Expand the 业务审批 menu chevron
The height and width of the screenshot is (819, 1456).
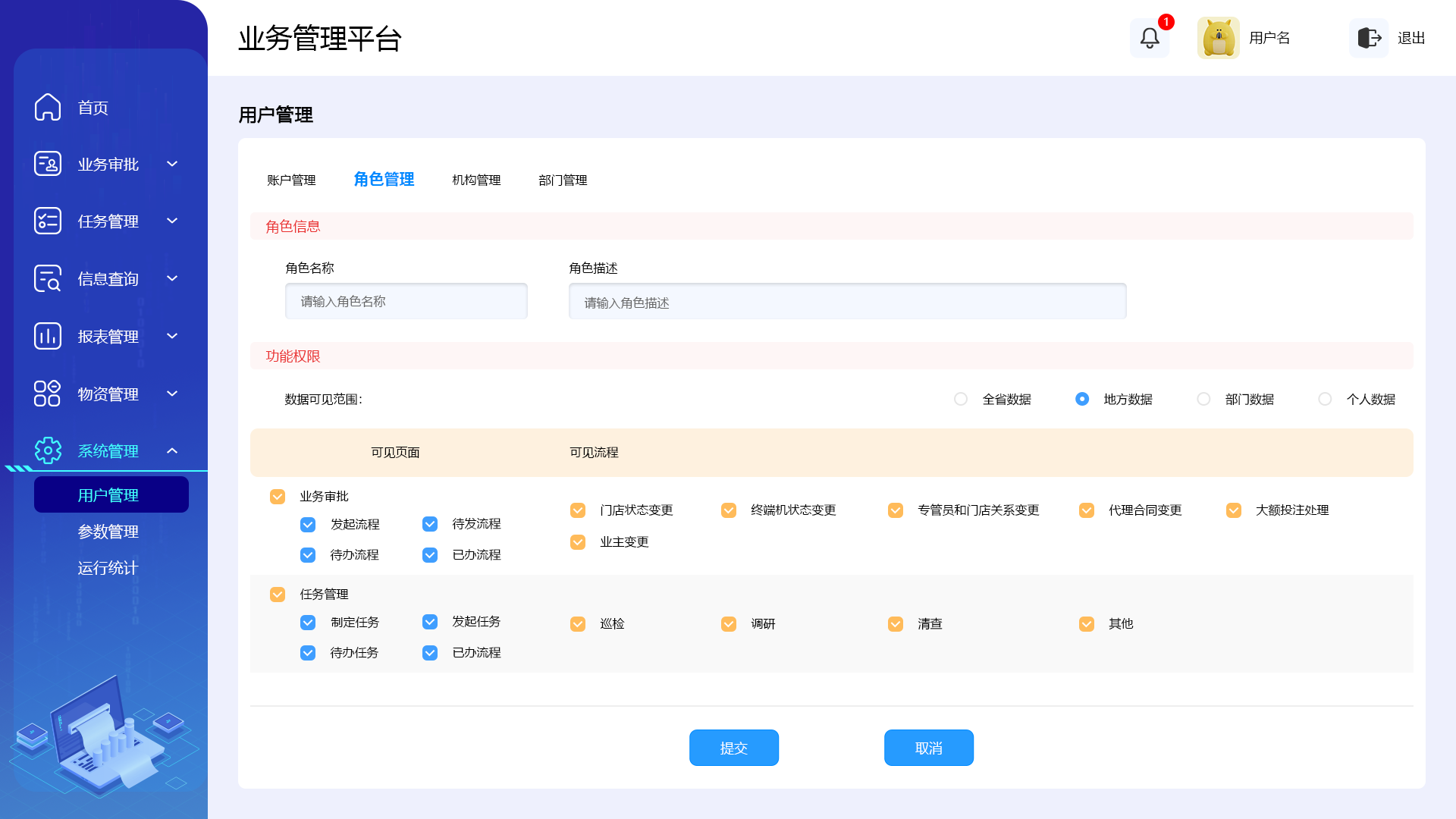click(172, 164)
